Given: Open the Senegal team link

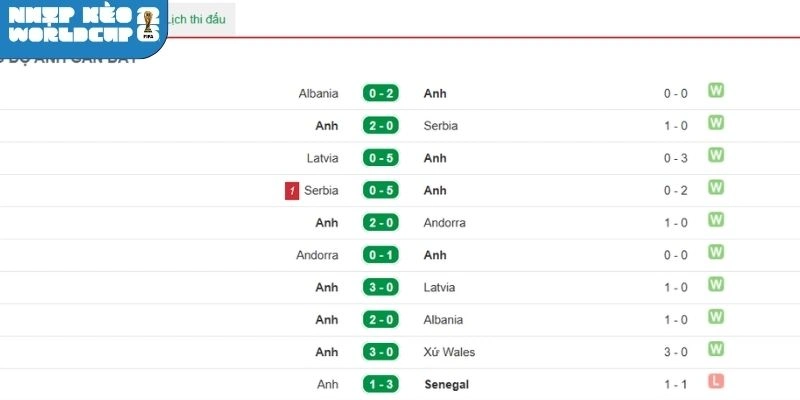Looking at the screenshot, I should pyautogui.click(x=446, y=384).
